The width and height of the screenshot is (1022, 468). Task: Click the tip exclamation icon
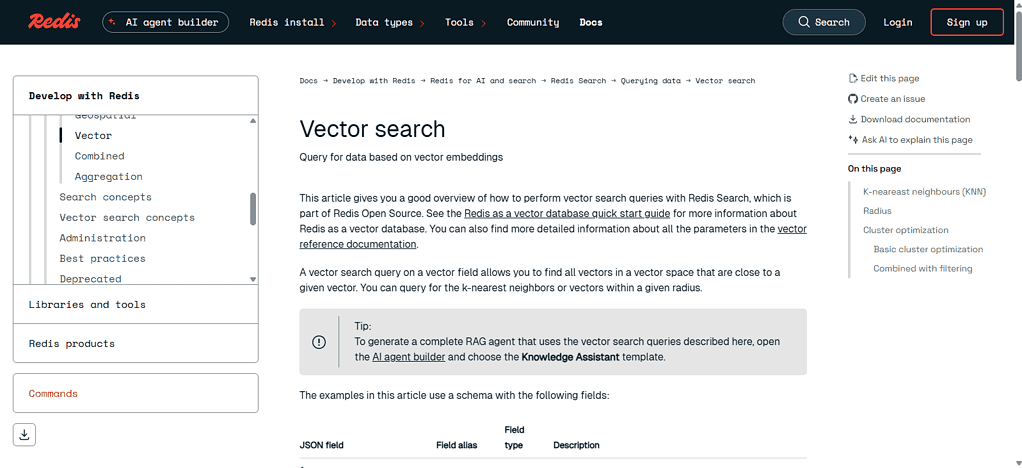coord(319,342)
